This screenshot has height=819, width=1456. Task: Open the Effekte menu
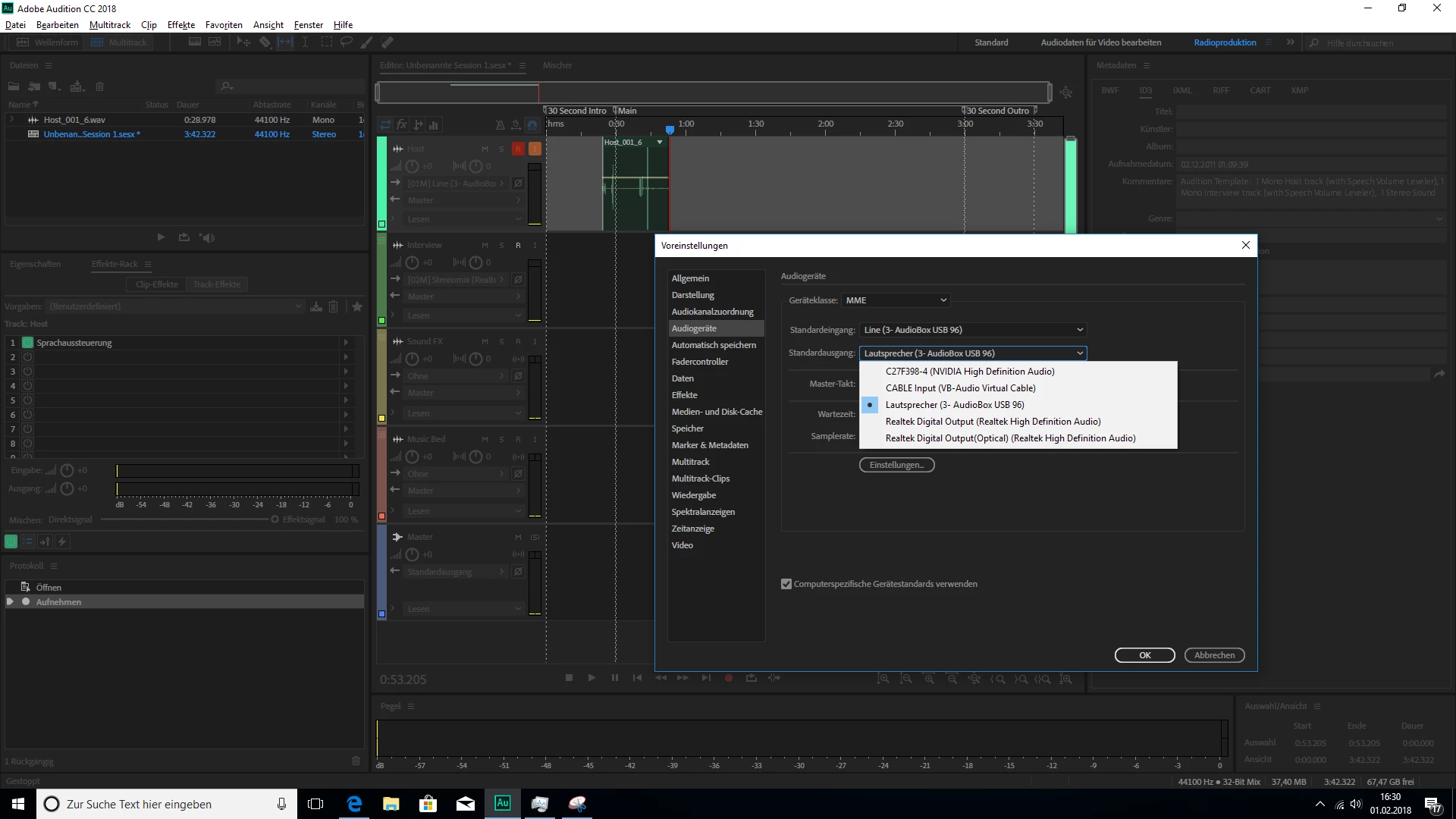click(181, 25)
